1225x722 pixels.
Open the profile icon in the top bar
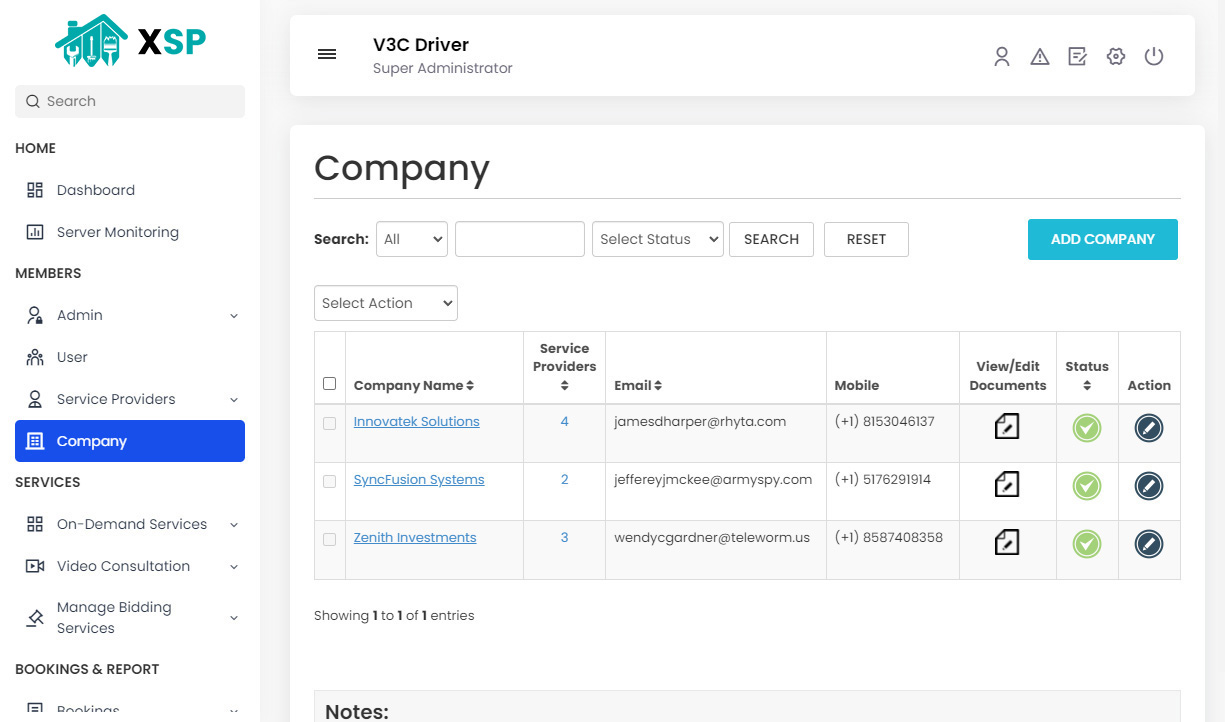[1002, 56]
